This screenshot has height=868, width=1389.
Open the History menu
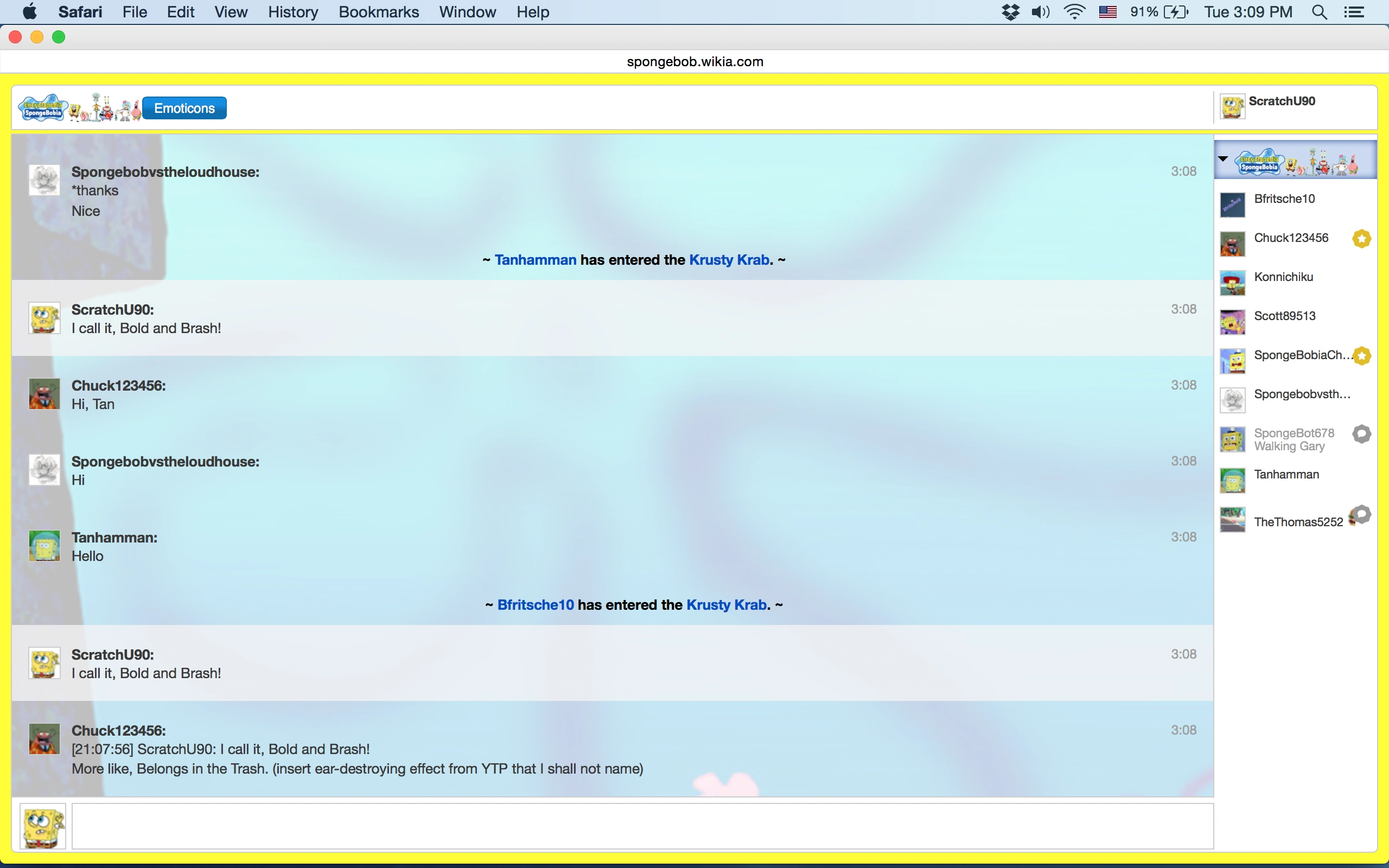(x=293, y=12)
